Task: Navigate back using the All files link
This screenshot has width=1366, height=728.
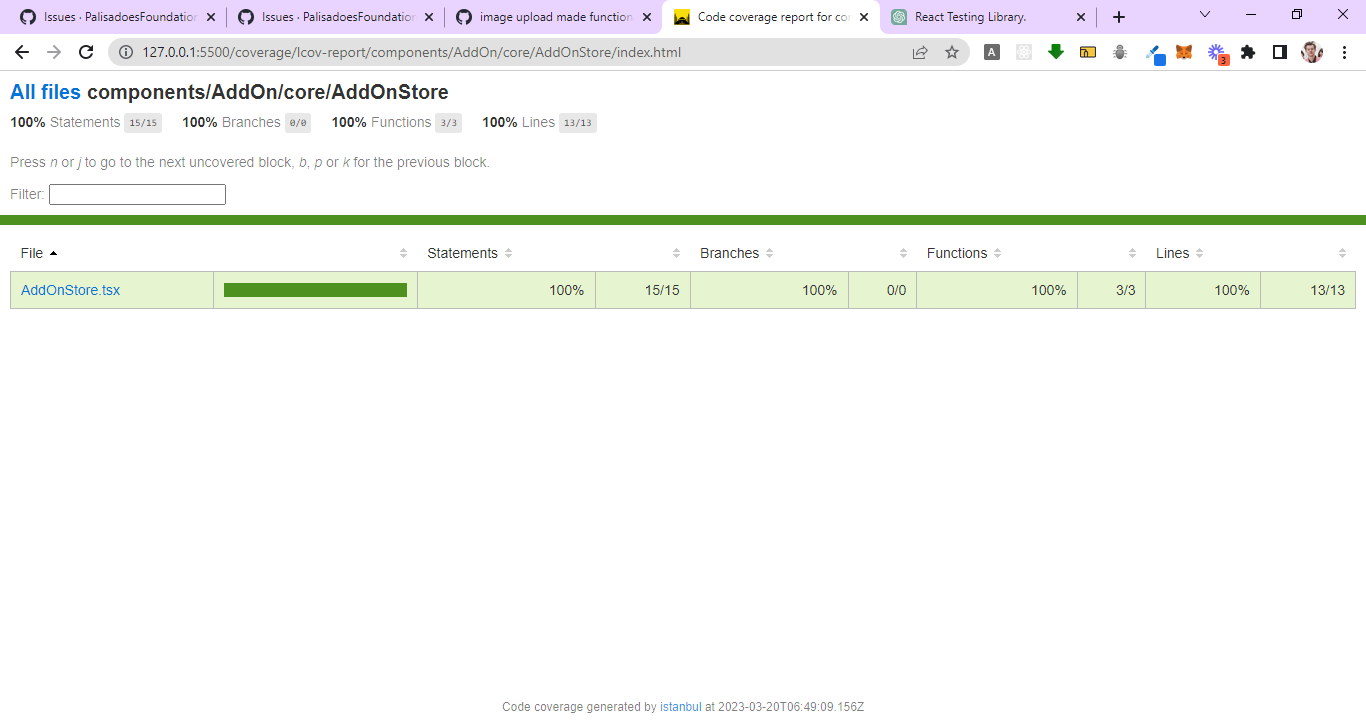Action: pyautogui.click(x=43, y=91)
